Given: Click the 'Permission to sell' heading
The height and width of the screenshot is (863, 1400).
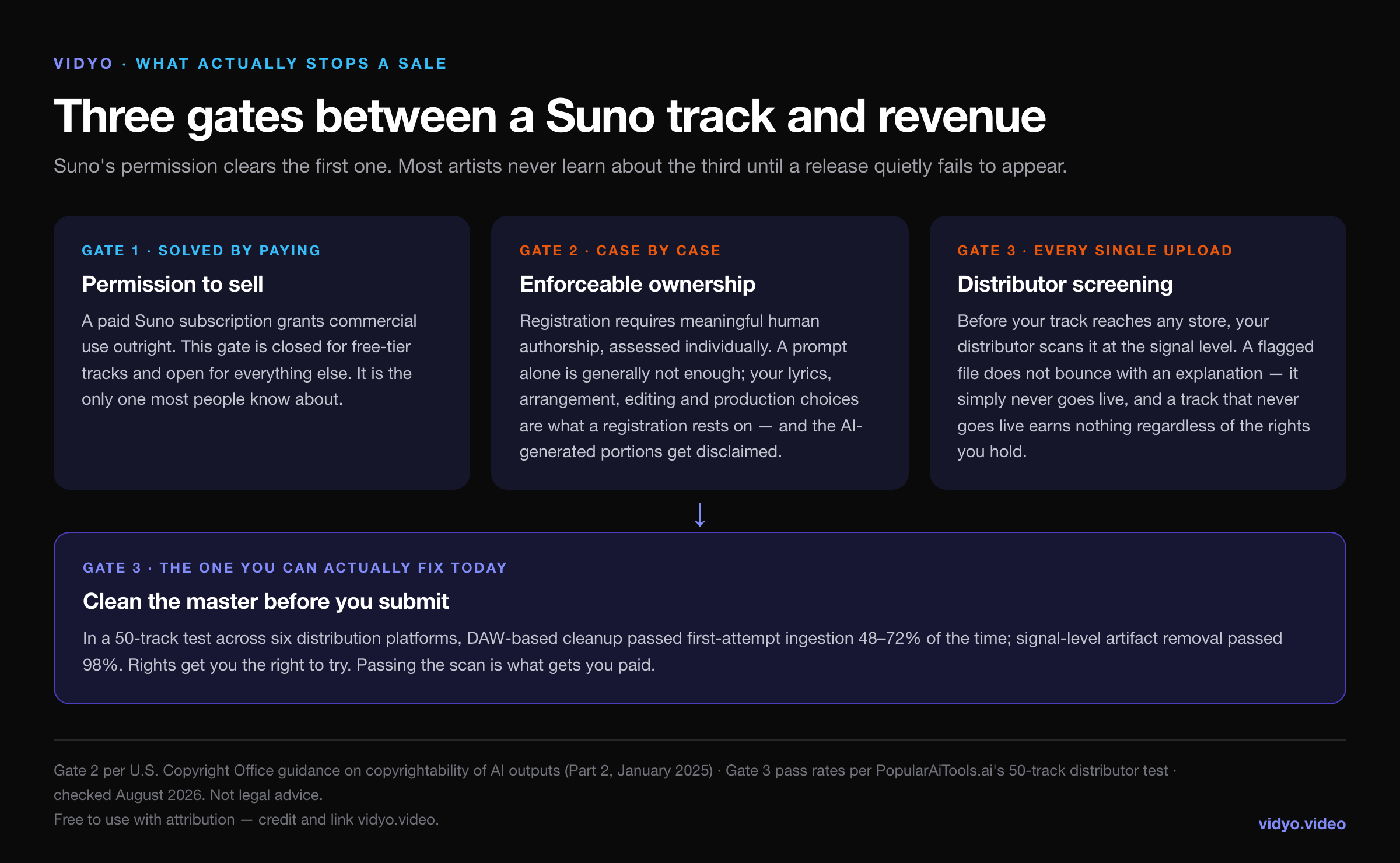Looking at the screenshot, I should [173, 284].
